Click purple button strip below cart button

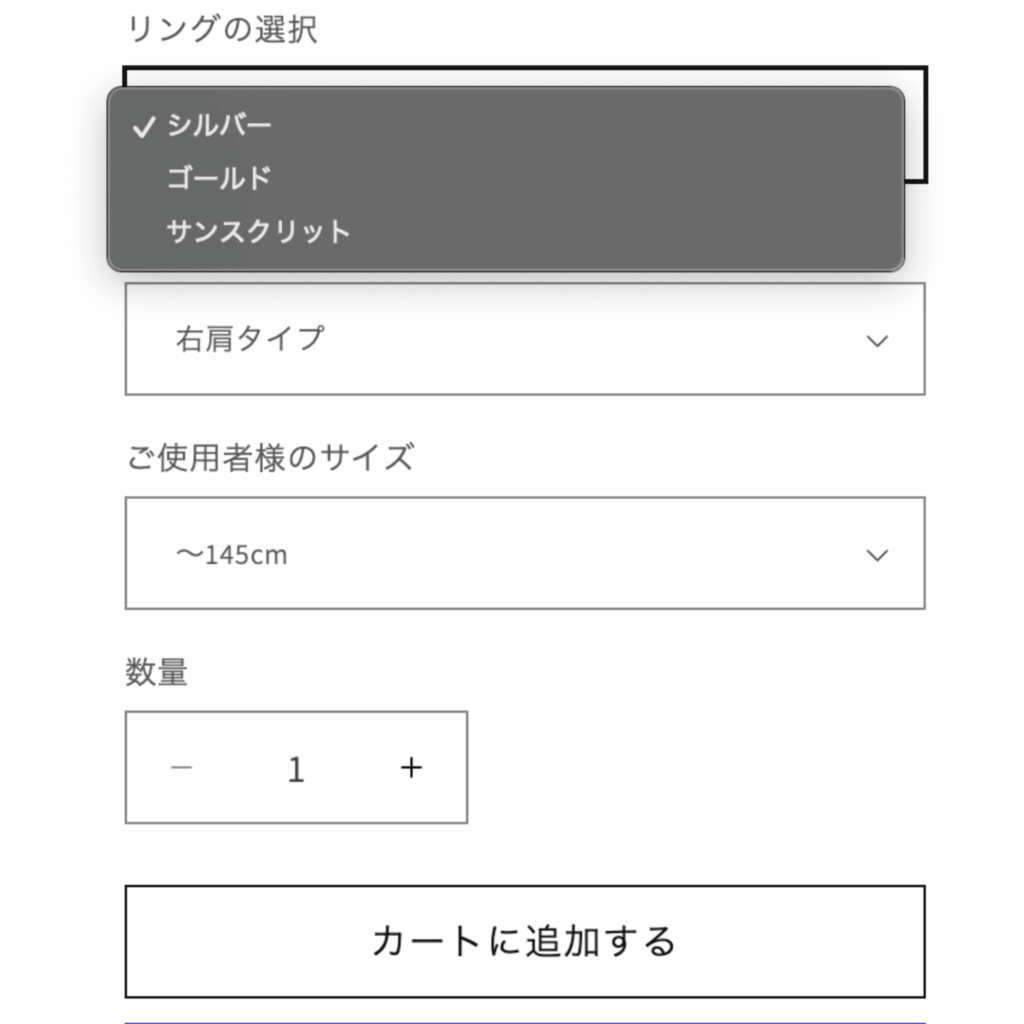coord(525,1022)
